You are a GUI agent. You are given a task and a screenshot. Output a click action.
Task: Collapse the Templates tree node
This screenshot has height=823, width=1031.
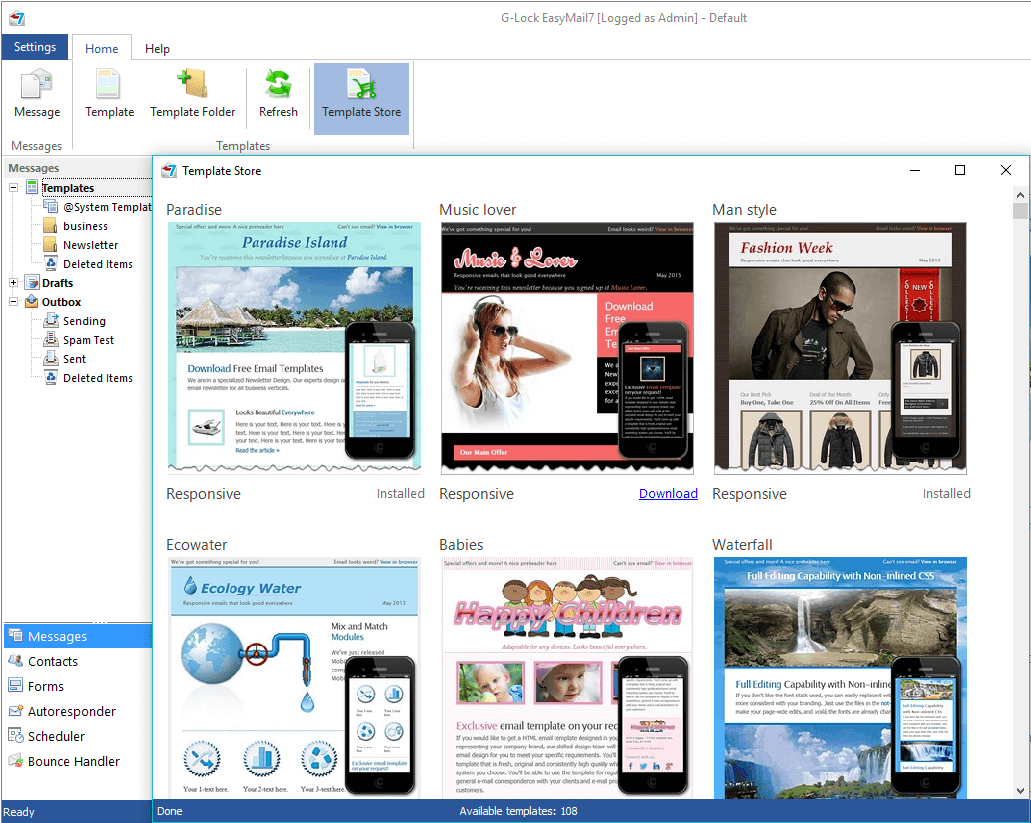[14, 187]
